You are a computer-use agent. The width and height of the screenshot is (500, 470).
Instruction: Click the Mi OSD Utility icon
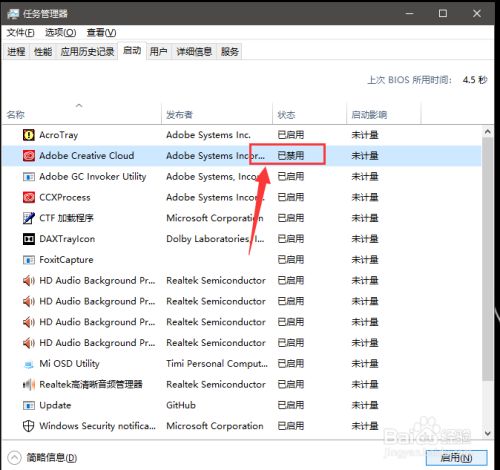click(29, 364)
